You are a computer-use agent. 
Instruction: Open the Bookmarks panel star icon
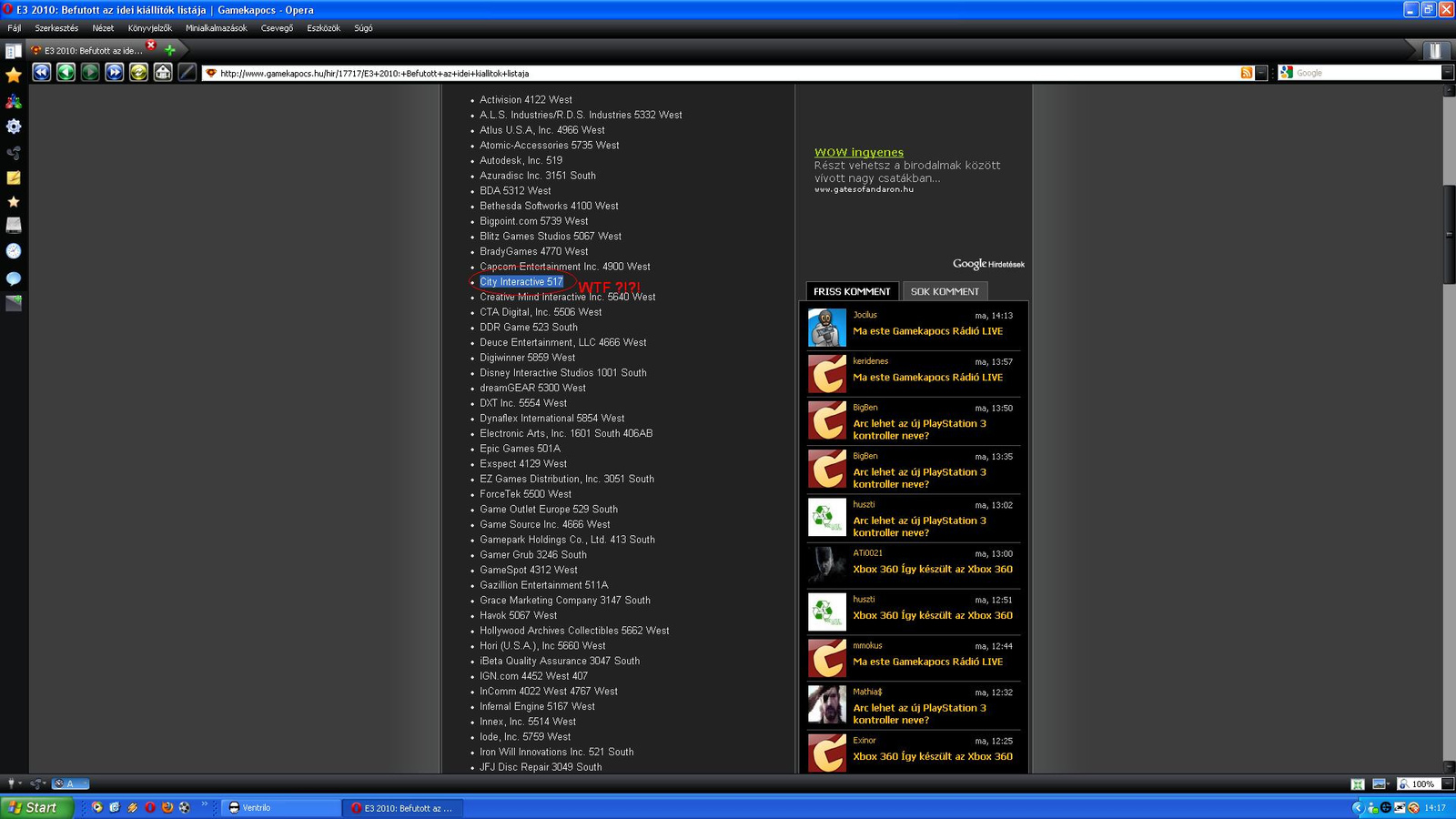point(14,76)
